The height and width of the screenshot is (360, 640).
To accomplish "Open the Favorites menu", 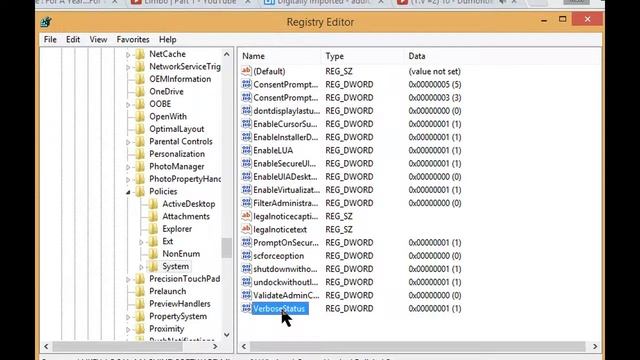I will coord(133,40).
